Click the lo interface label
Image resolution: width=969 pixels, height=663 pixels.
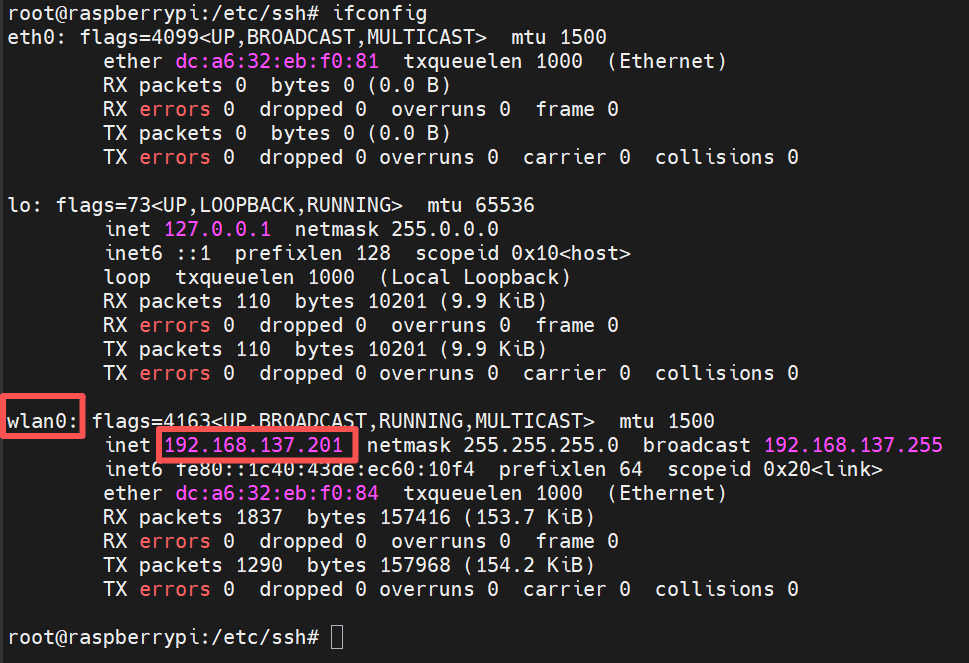pos(23,205)
